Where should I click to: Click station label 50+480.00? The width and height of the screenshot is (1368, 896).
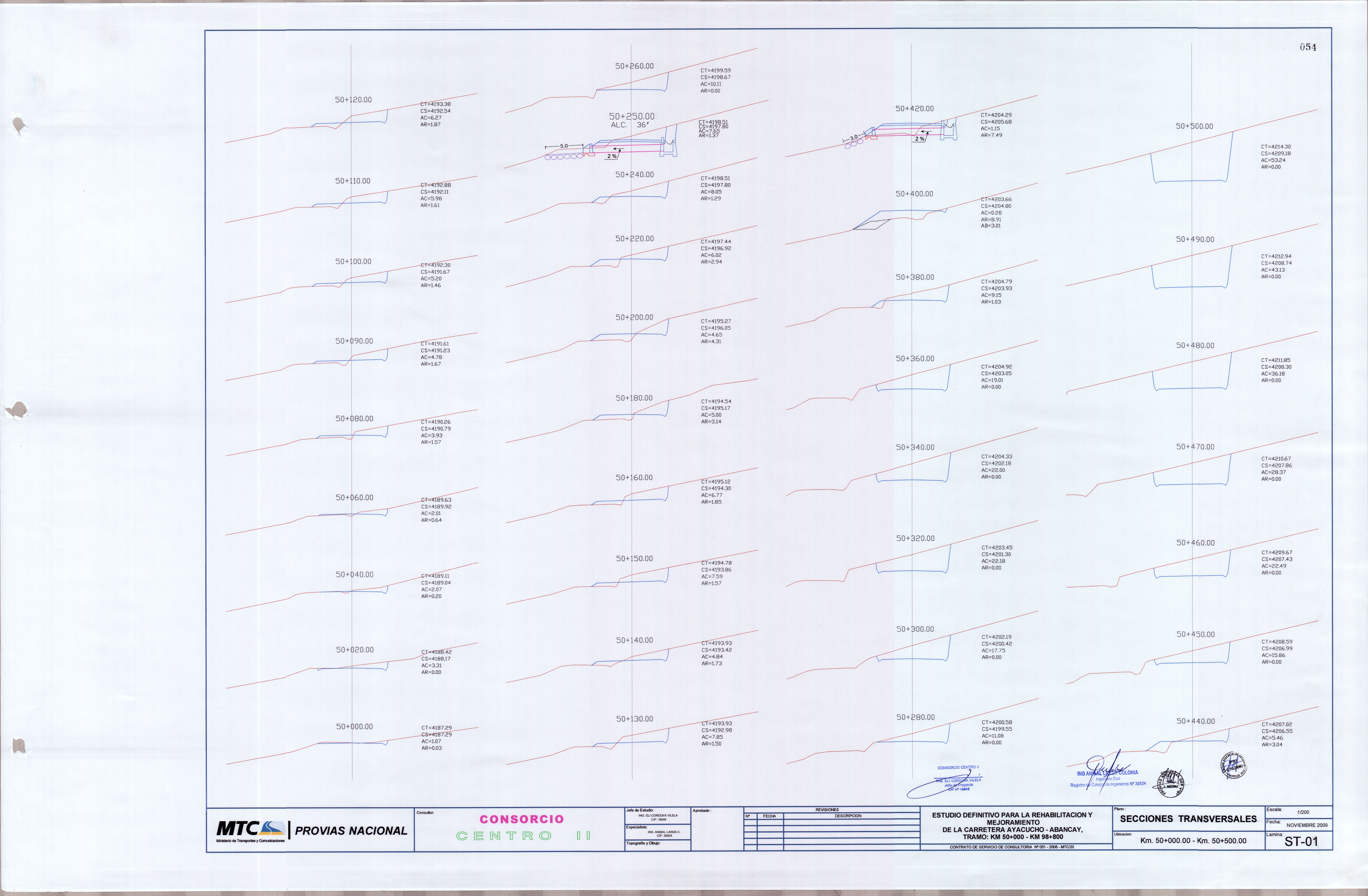pyautogui.click(x=1195, y=345)
